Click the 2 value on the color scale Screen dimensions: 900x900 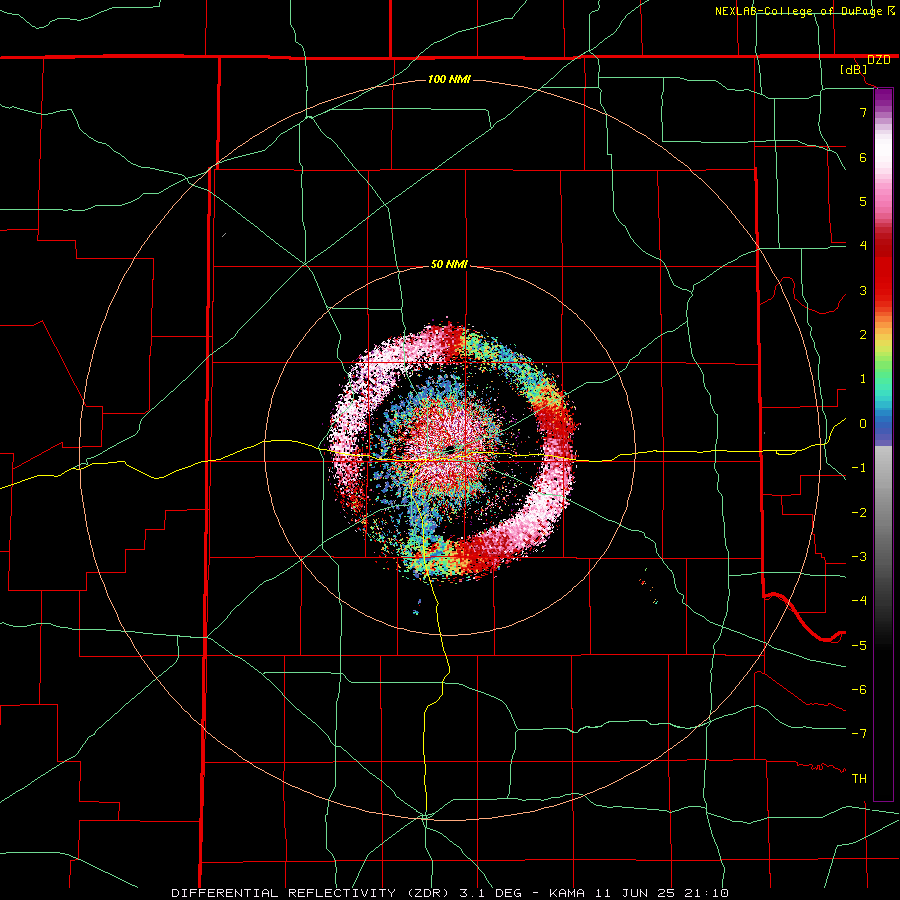tap(863, 335)
